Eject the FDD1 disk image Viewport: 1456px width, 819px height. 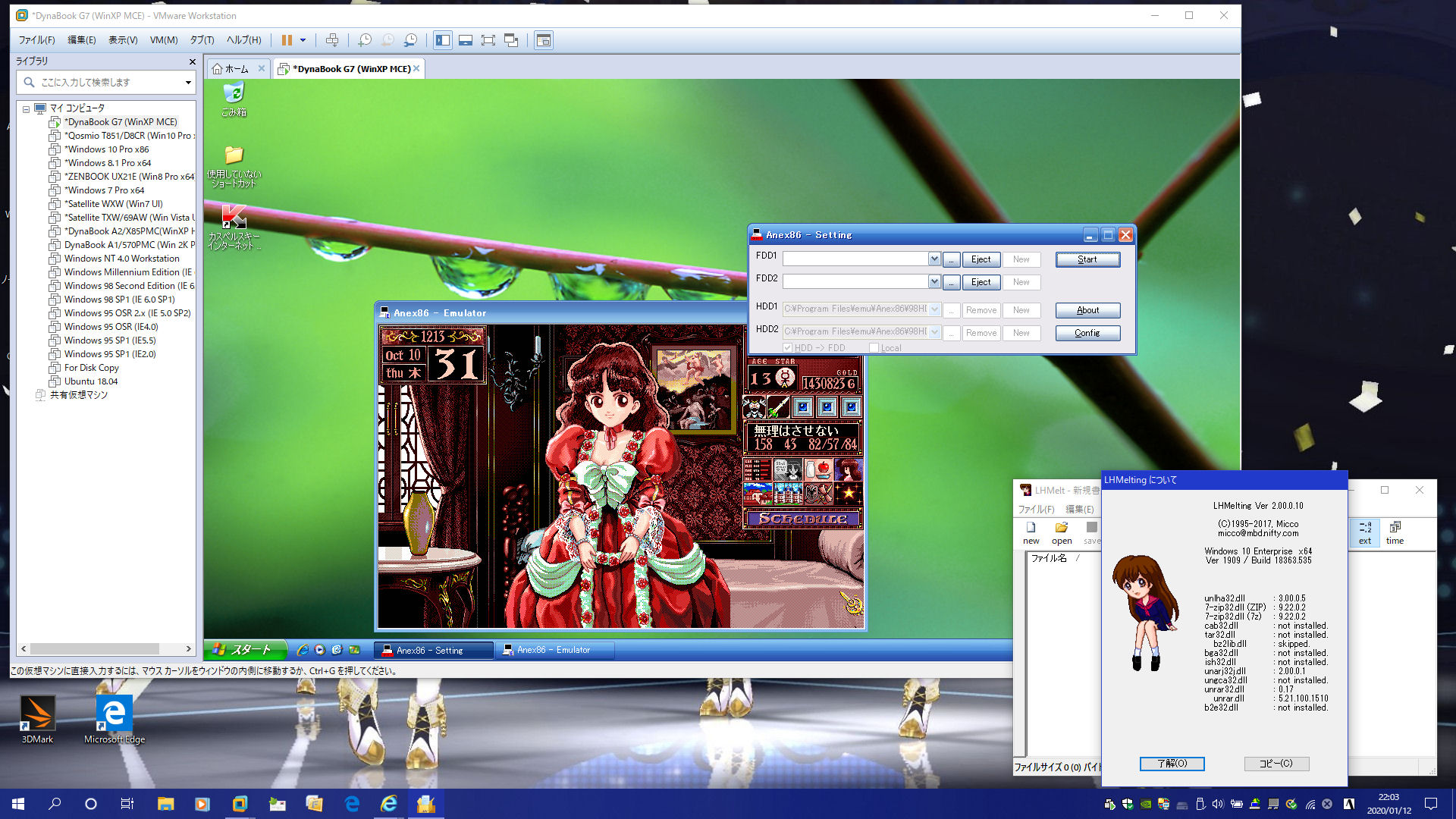[981, 259]
